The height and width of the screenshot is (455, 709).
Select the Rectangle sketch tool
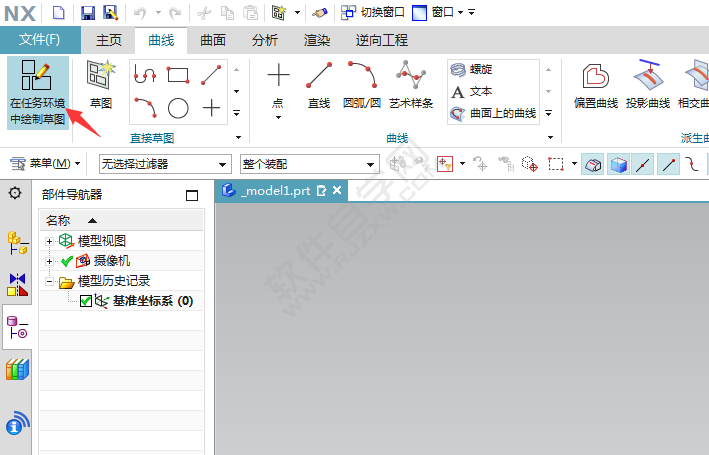tap(178, 75)
